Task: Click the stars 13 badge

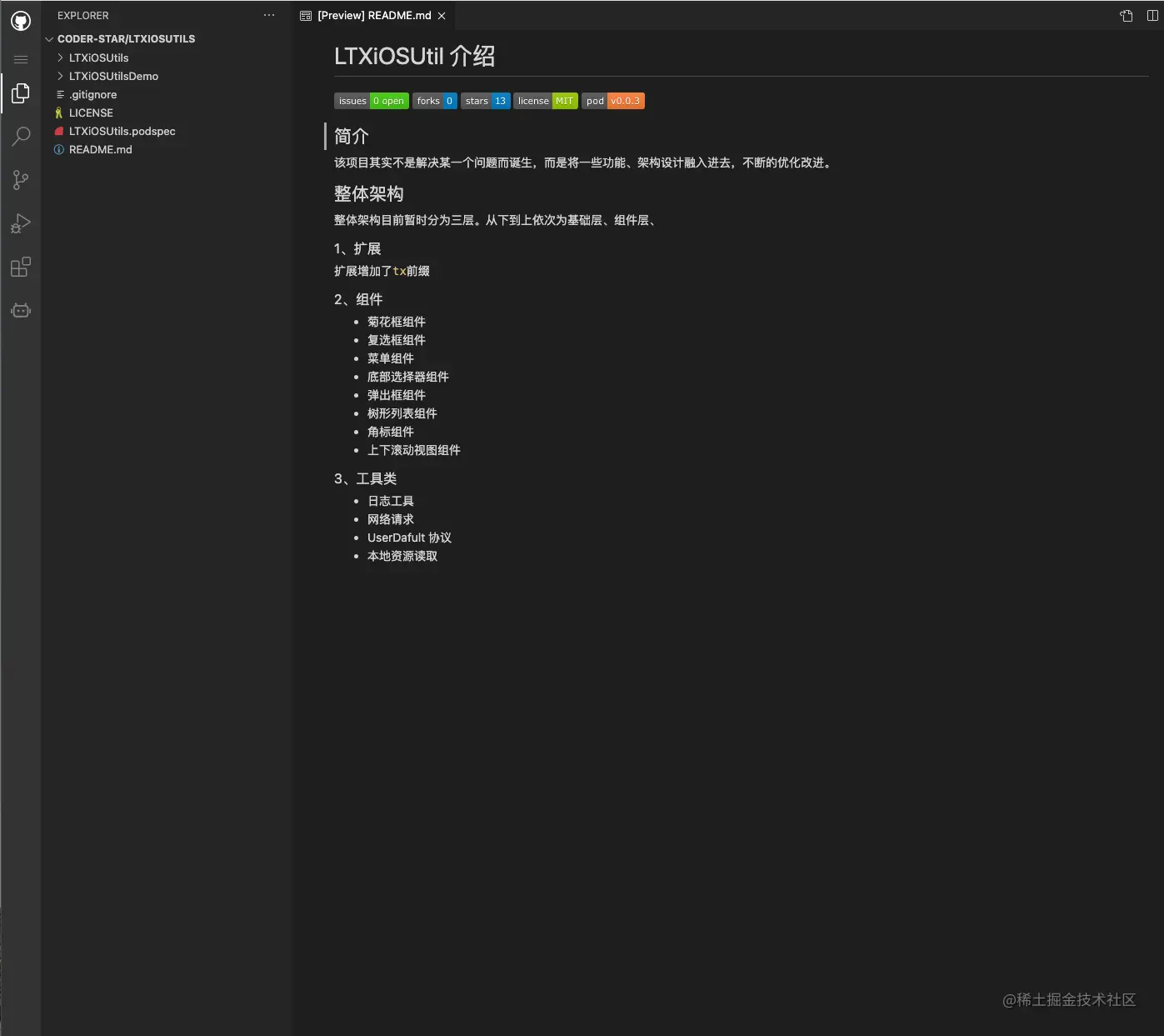Action: pos(485,101)
